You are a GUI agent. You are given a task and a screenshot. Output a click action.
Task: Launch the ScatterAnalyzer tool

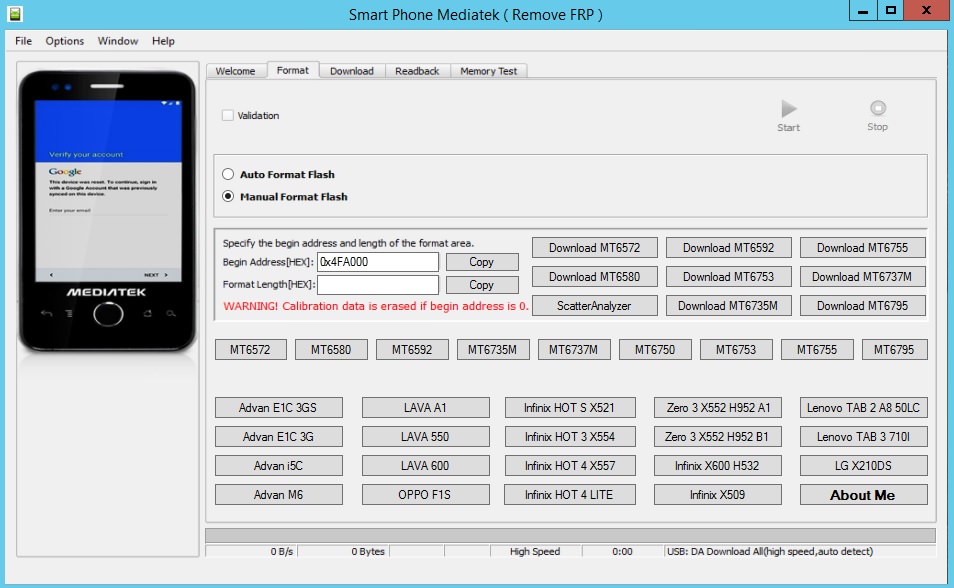pyautogui.click(x=594, y=305)
